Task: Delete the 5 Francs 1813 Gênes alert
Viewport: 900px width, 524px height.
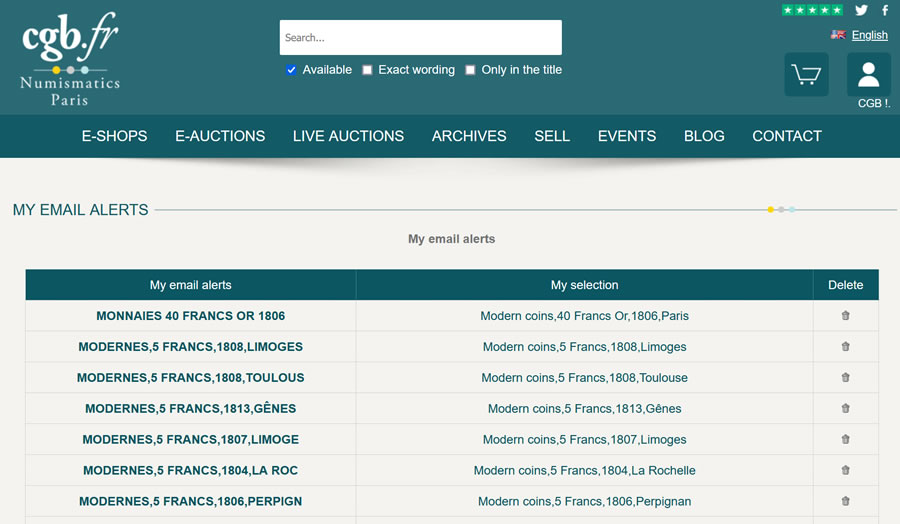Action: click(845, 409)
